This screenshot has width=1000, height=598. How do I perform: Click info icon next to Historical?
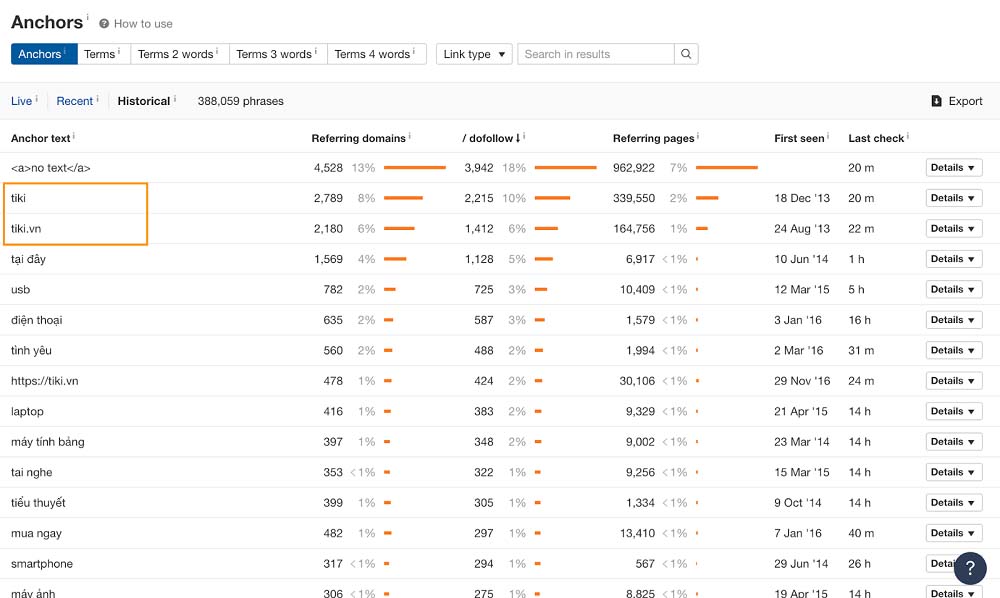tap(175, 99)
